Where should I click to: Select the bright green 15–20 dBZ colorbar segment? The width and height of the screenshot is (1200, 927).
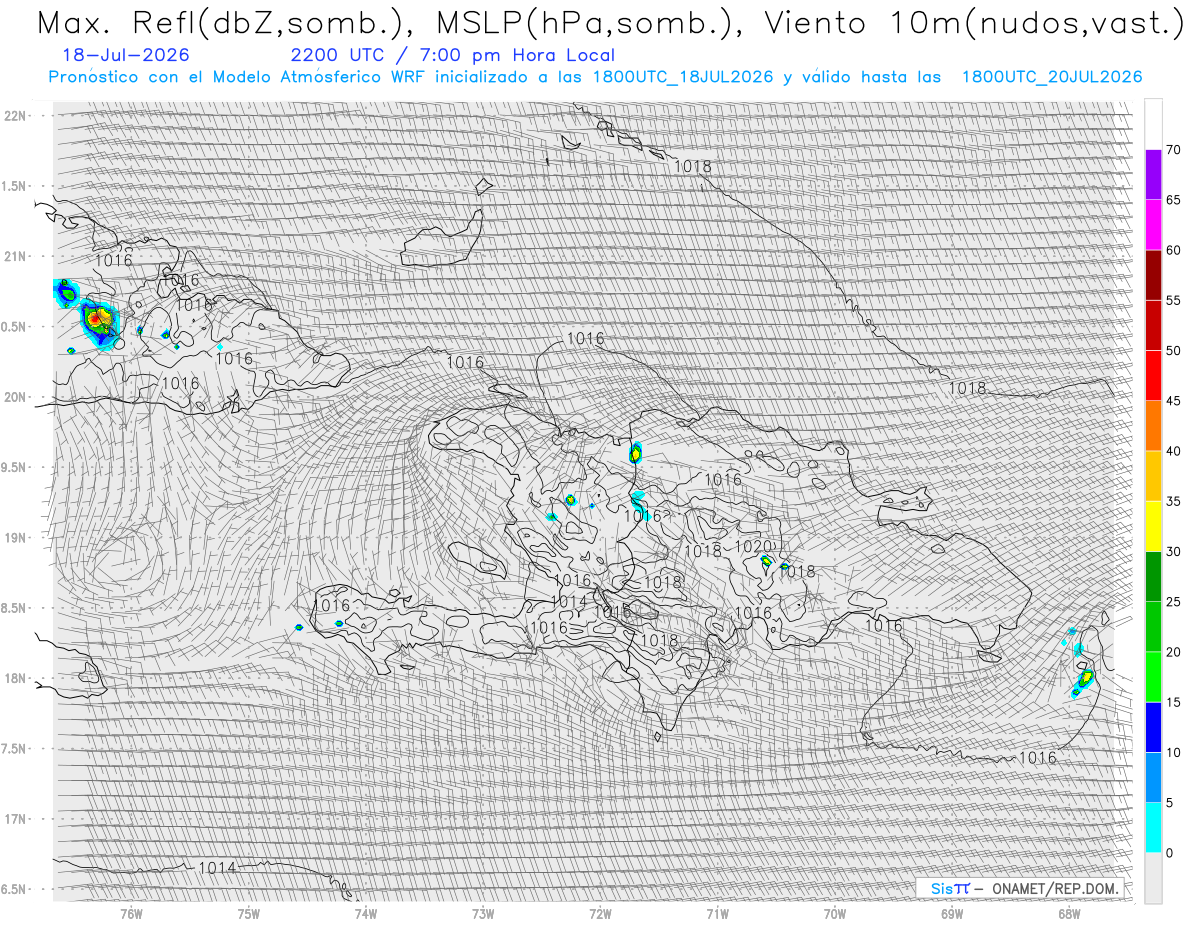pos(1153,677)
